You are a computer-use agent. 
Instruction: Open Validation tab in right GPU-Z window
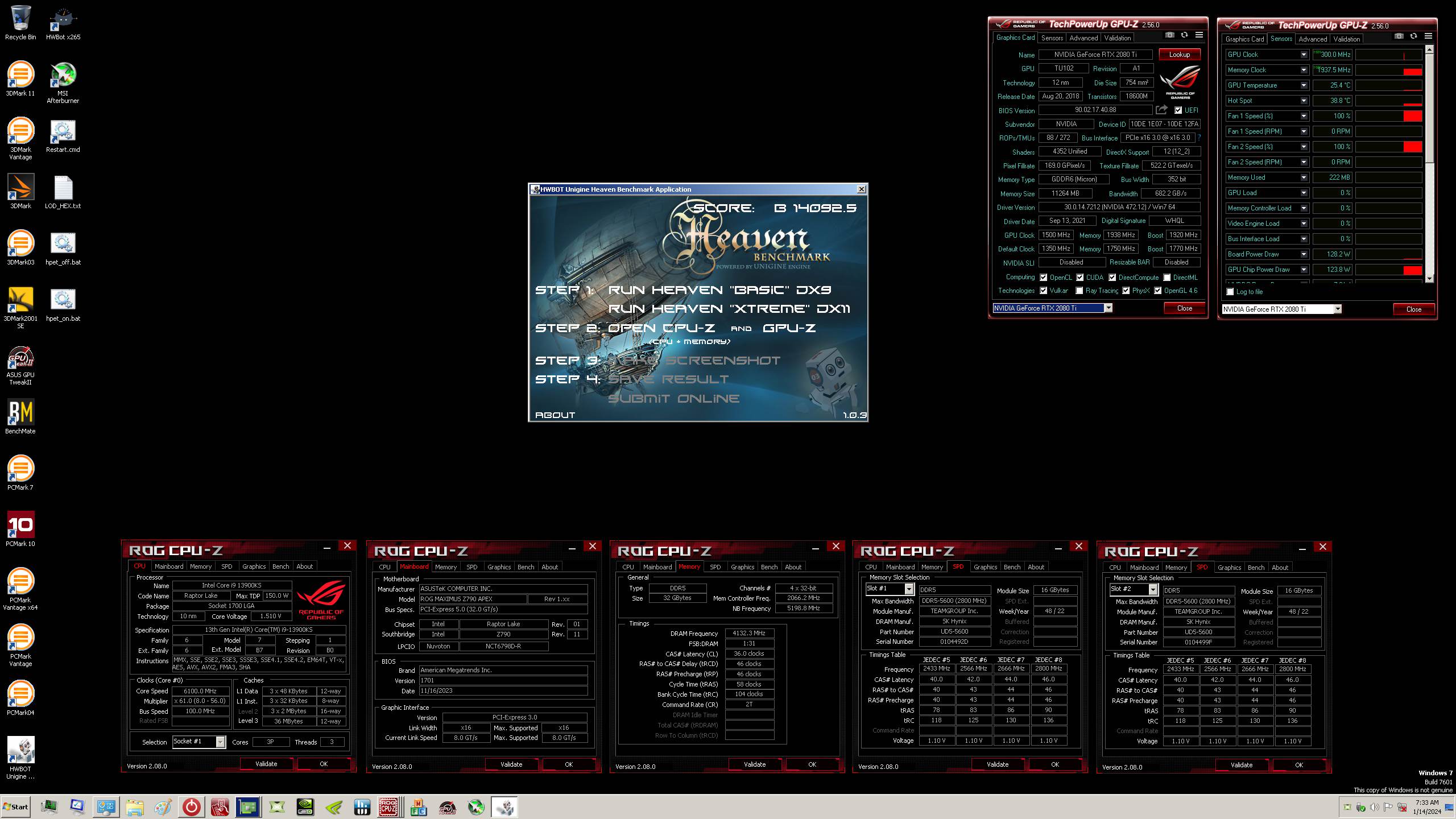click(x=1347, y=39)
